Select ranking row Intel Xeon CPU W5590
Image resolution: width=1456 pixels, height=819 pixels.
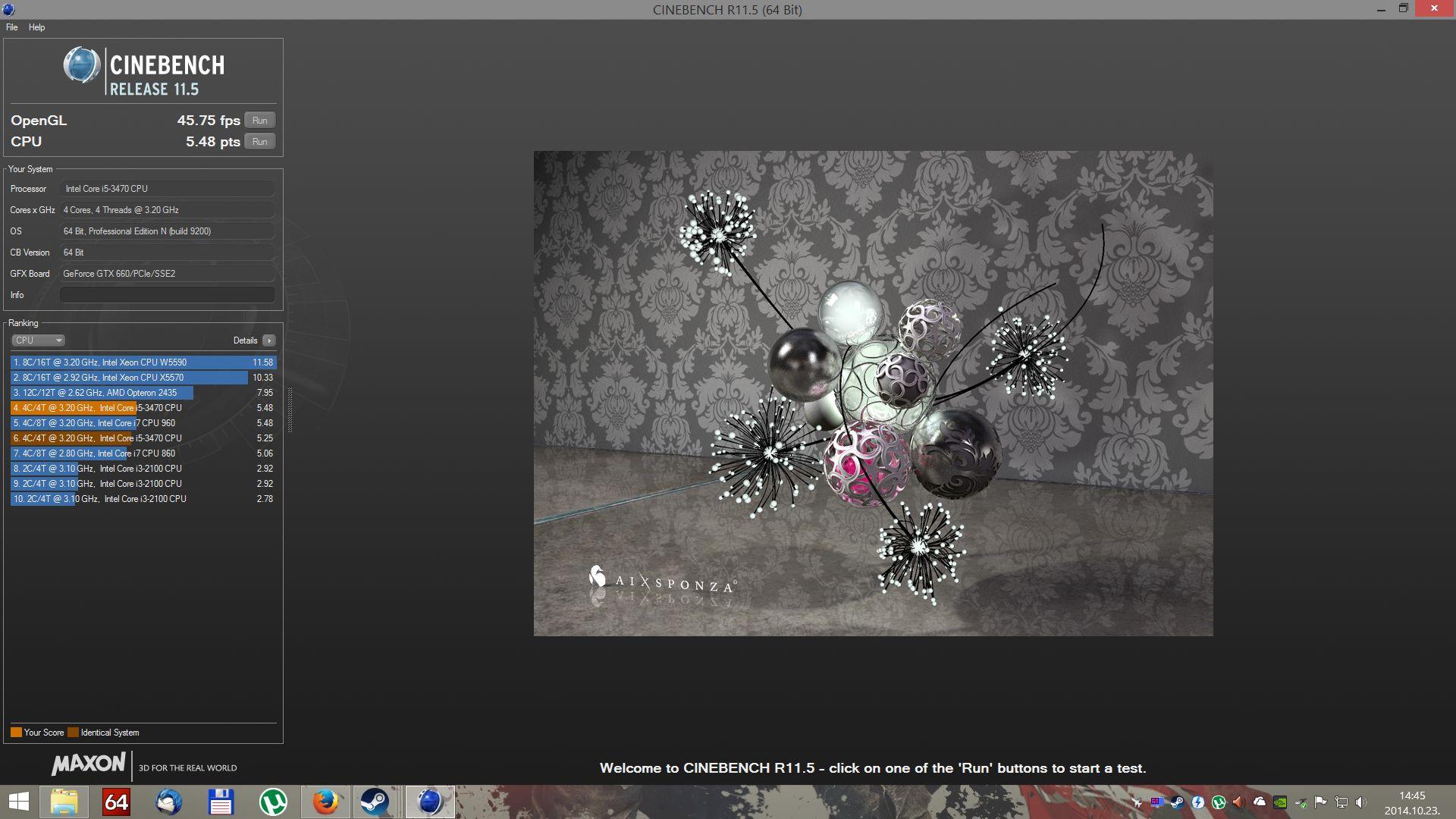coord(143,362)
